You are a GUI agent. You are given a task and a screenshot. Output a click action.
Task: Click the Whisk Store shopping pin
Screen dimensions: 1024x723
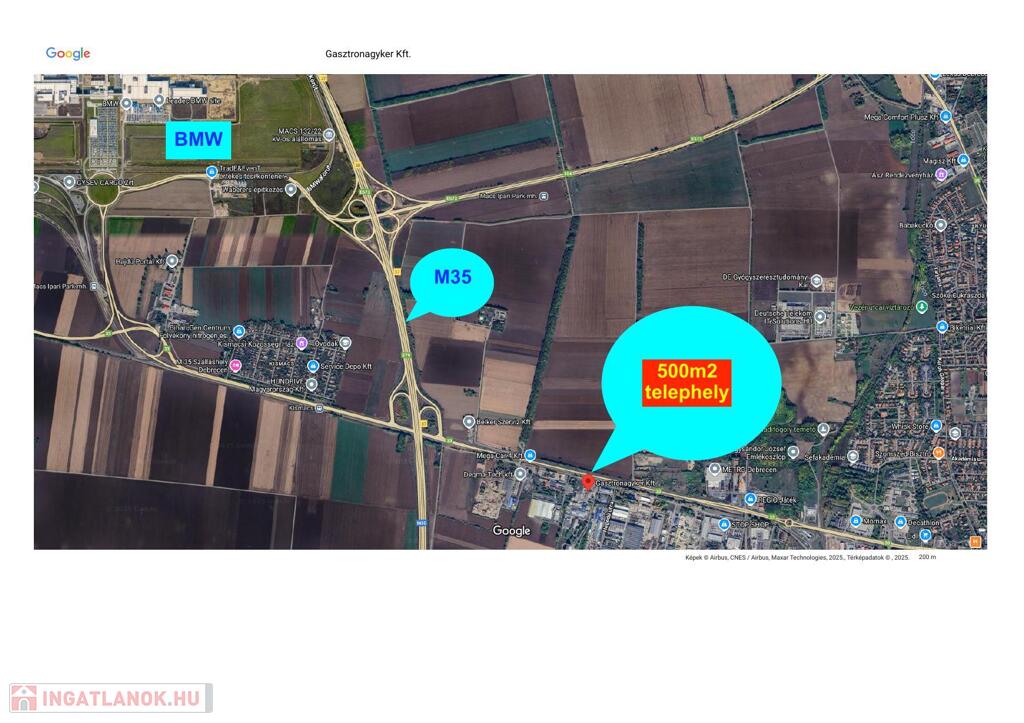tap(936, 426)
